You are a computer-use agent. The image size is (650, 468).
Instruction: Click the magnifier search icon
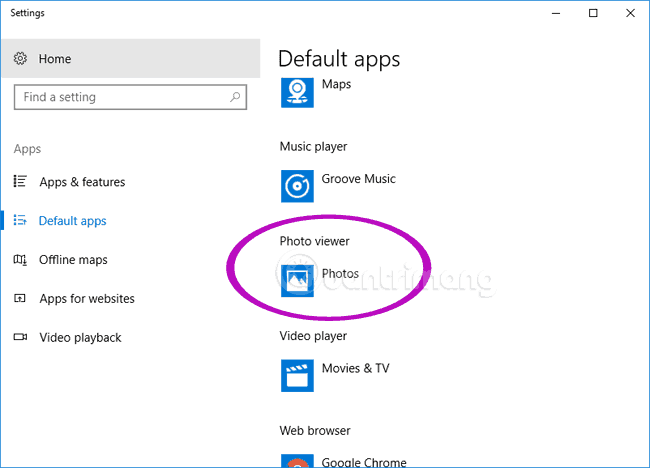click(x=235, y=97)
